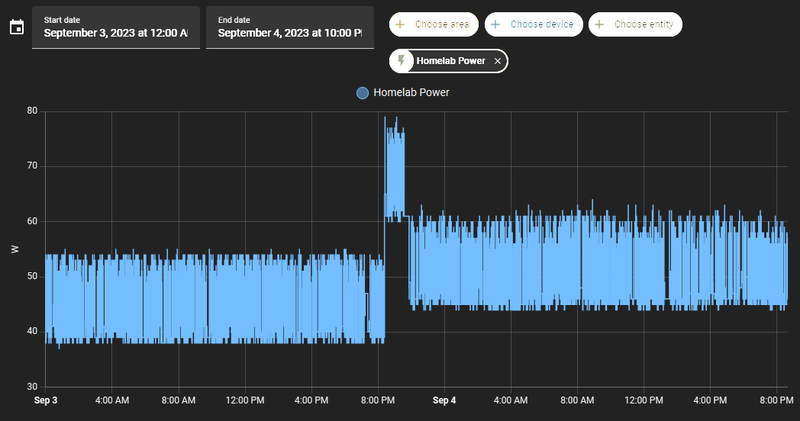The width and height of the screenshot is (800, 421).
Task: Toggle Homelab Power series via legend label
Action: pyautogui.click(x=411, y=92)
